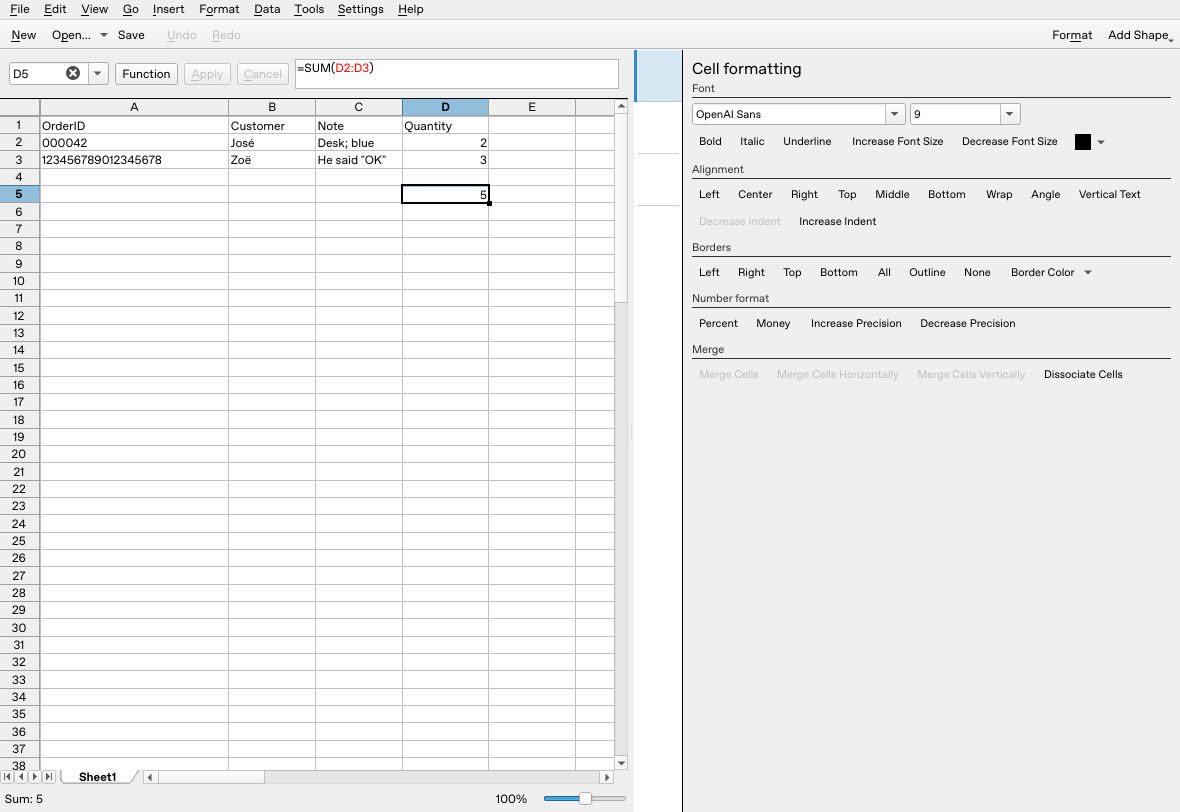The width and height of the screenshot is (1180, 812).
Task: Open the font size dropdown showing 9
Action: (x=1010, y=114)
